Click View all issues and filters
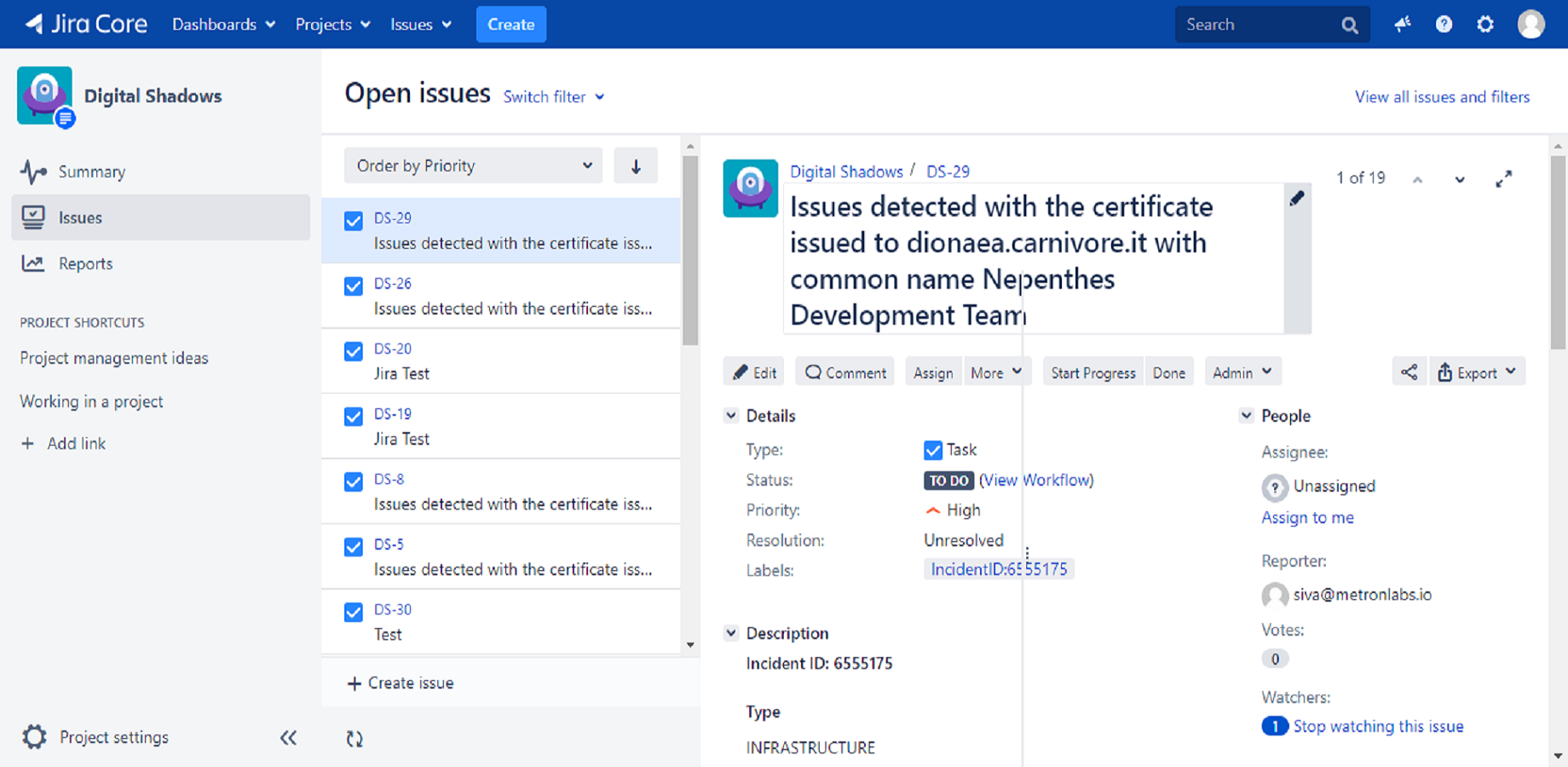This screenshot has width=1568, height=767. click(1442, 97)
